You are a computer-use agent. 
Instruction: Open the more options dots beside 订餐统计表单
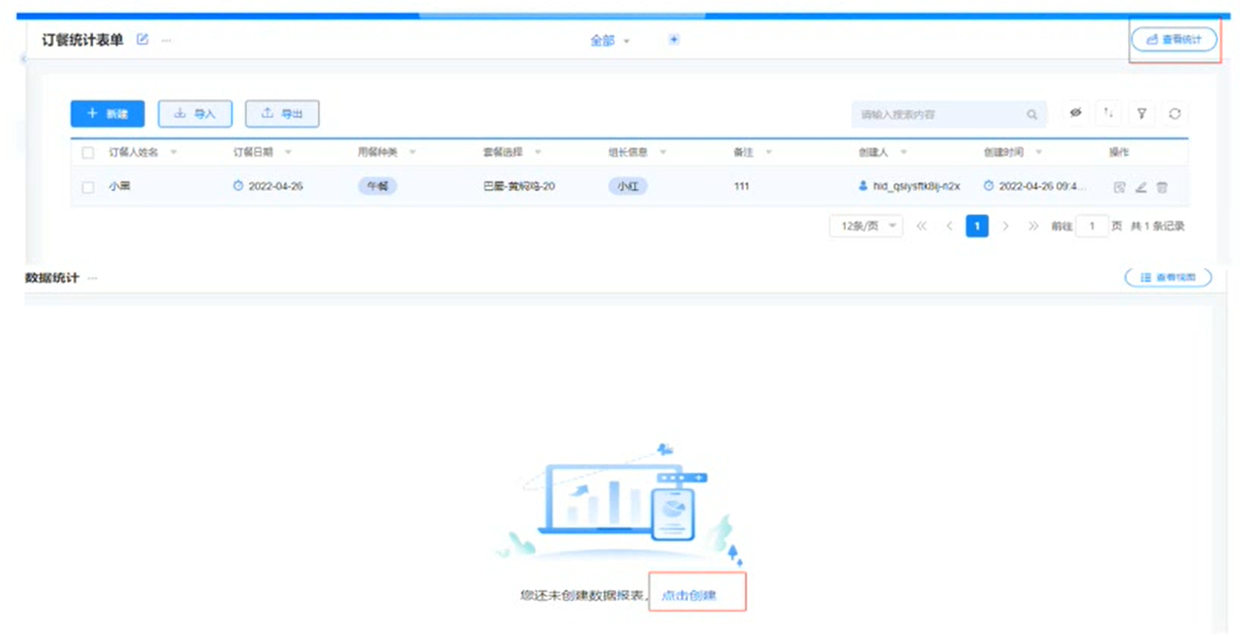coord(166,40)
